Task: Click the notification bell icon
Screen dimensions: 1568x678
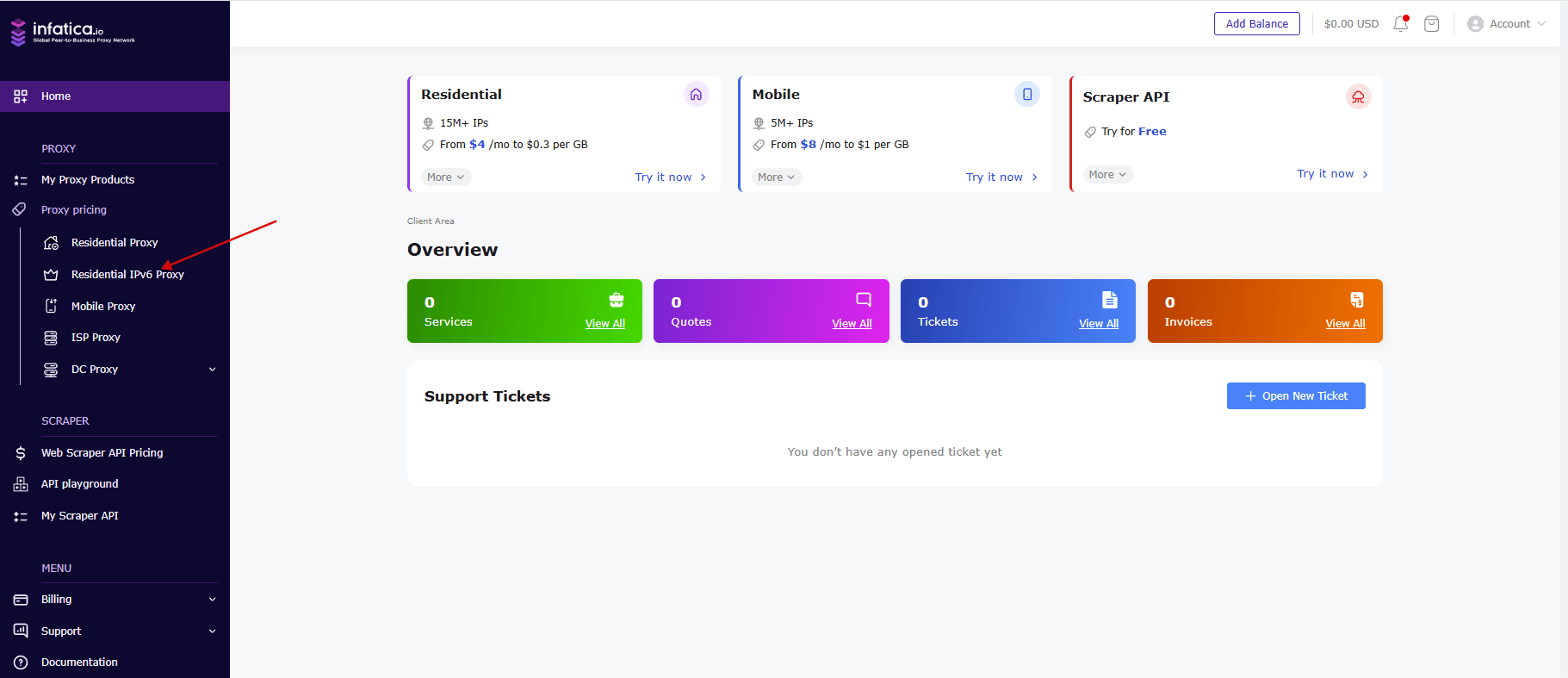Action: (x=1400, y=24)
